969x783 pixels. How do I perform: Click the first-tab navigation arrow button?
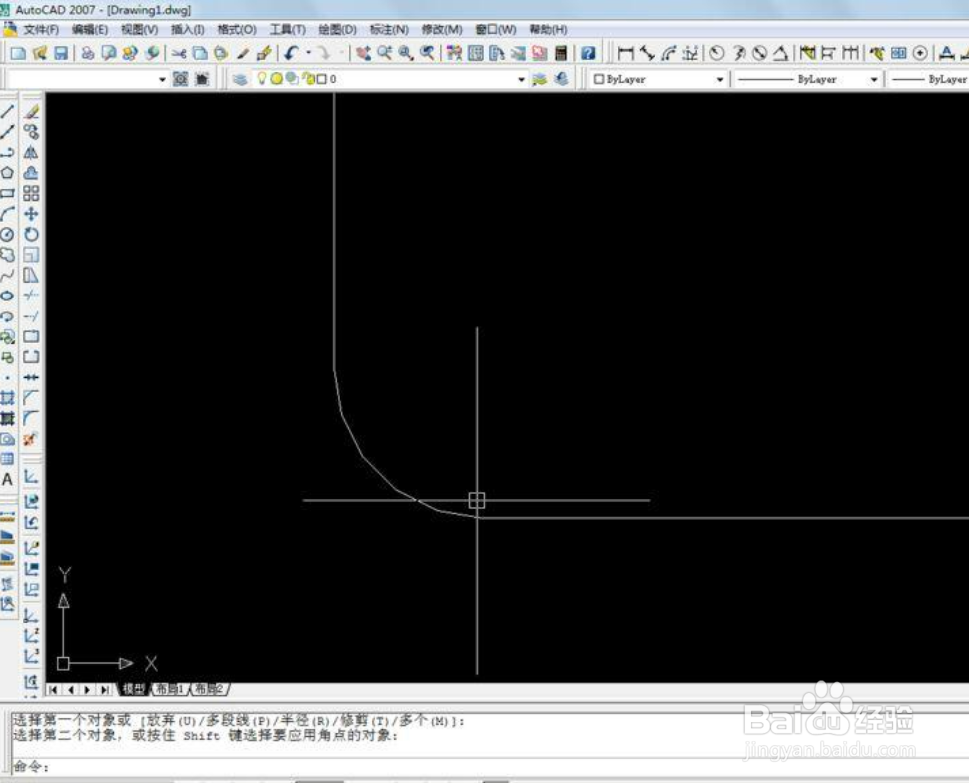click(x=54, y=690)
